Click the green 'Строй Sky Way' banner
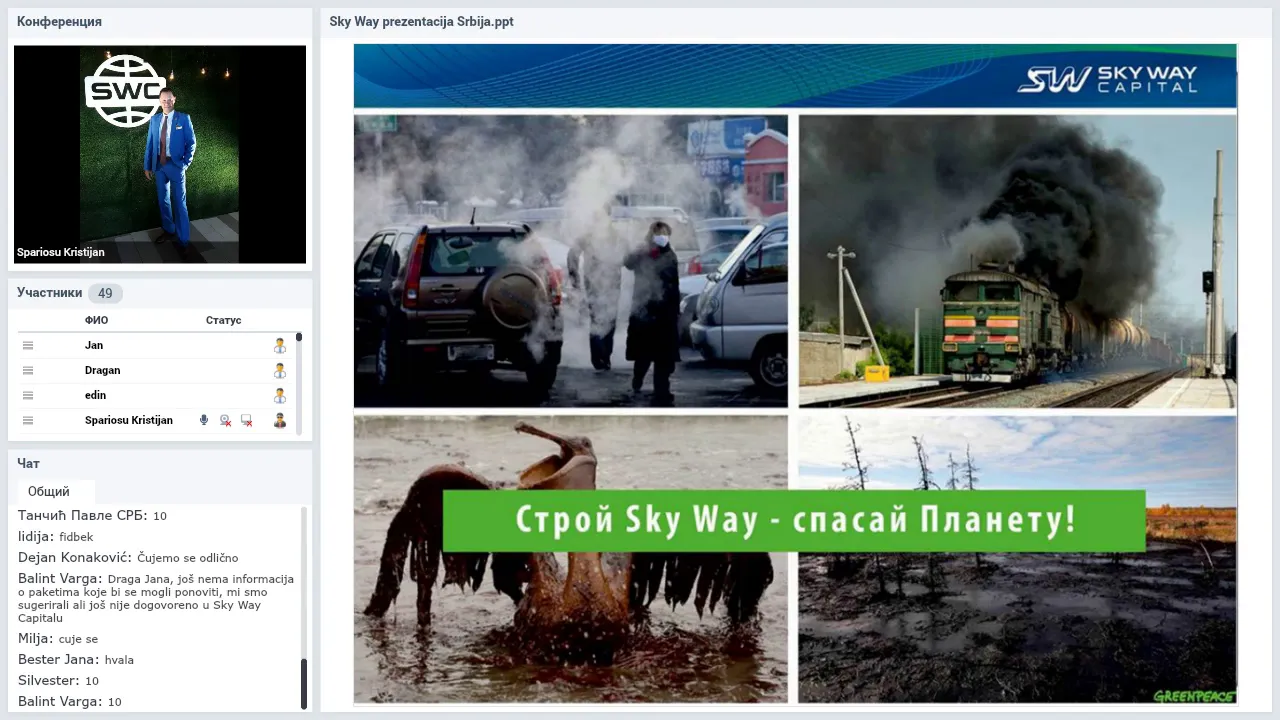1280x720 pixels. (794, 520)
